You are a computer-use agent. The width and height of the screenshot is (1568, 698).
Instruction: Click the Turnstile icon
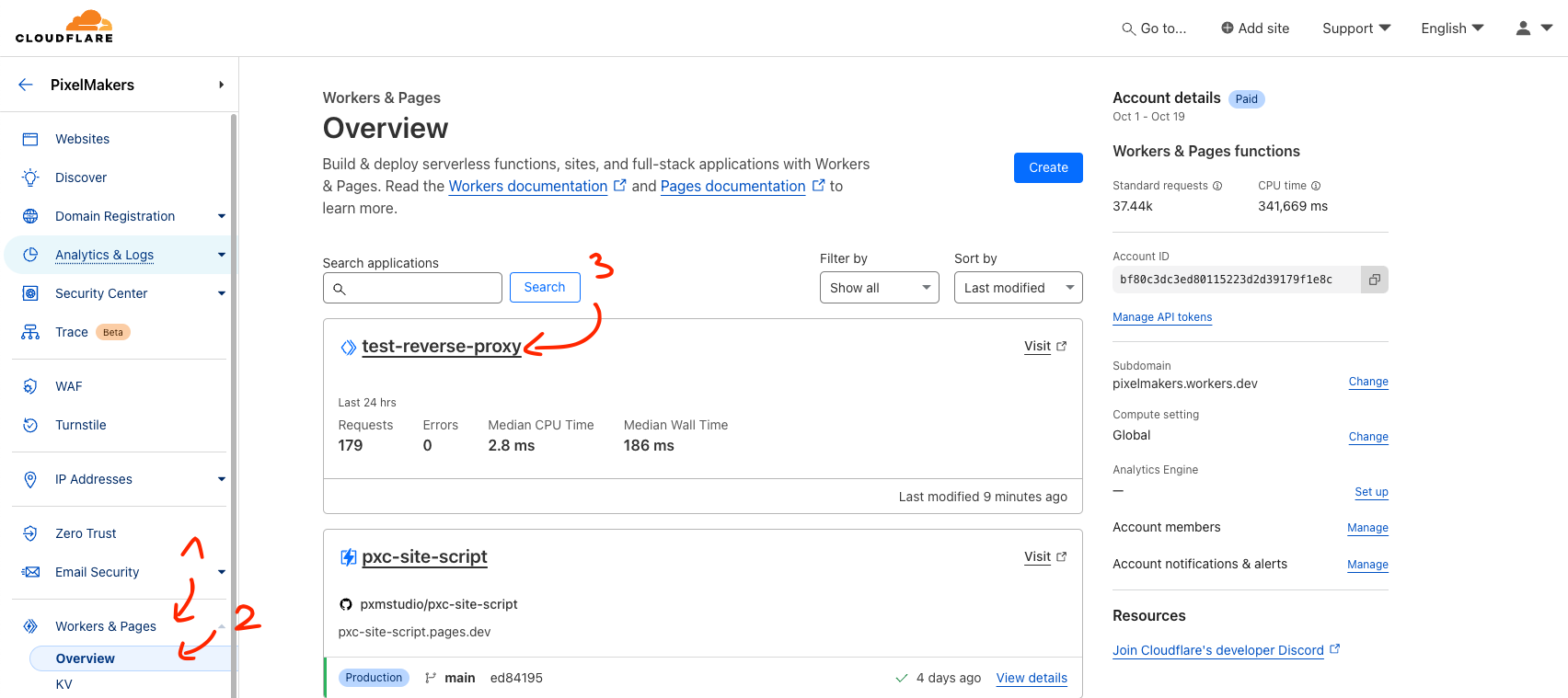[x=30, y=425]
